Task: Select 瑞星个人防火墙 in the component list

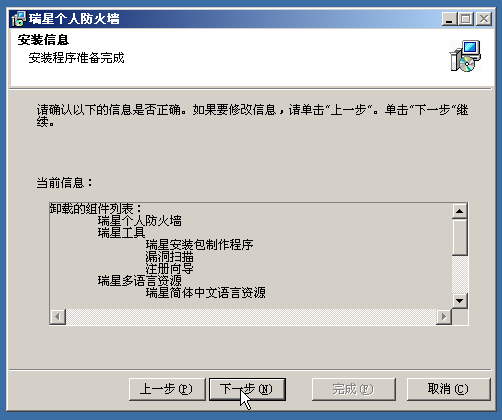Action: point(140,221)
